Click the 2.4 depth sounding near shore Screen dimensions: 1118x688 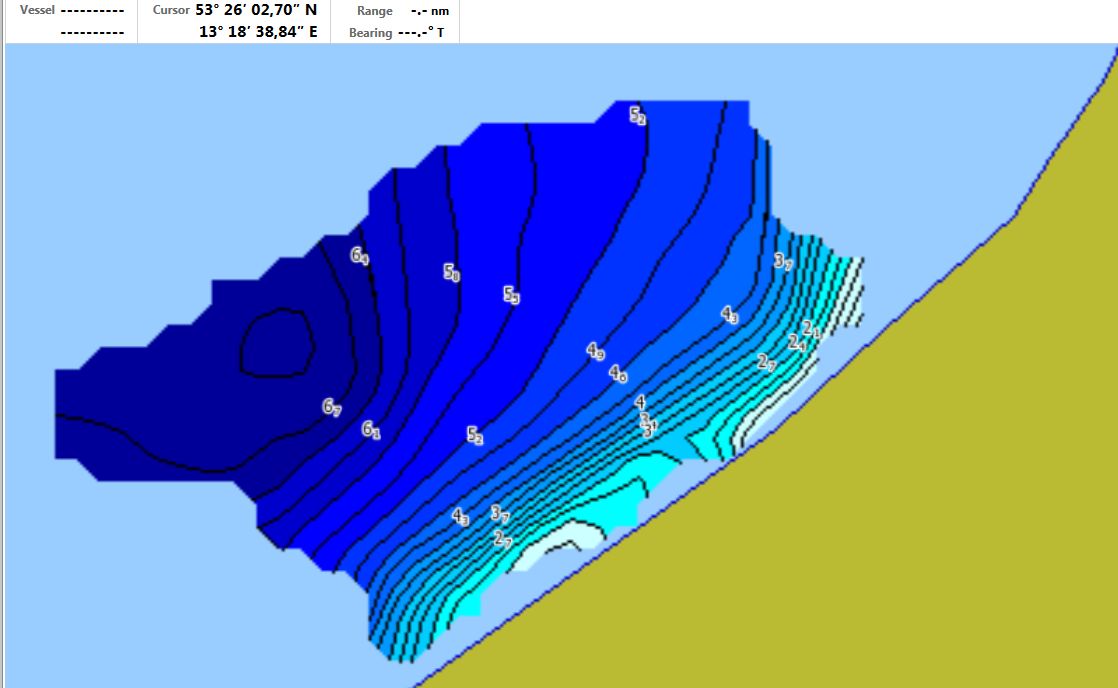point(797,343)
